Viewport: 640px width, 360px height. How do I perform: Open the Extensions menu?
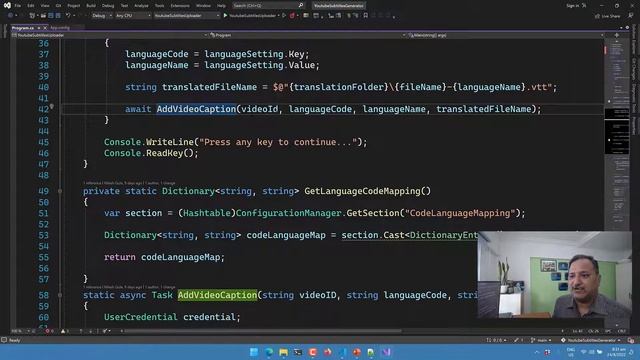coord(180,6)
